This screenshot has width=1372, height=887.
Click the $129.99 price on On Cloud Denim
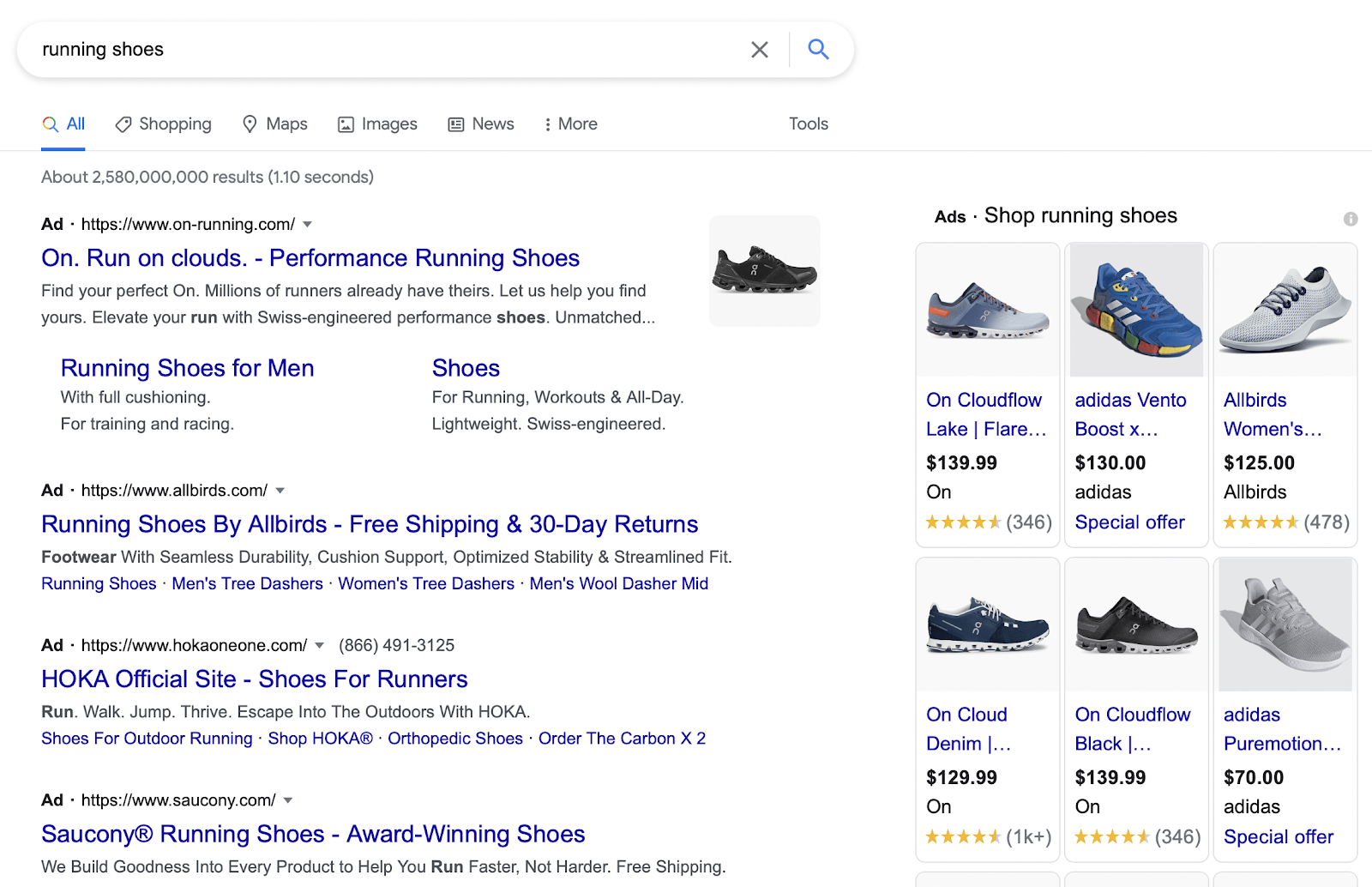click(x=961, y=778)
